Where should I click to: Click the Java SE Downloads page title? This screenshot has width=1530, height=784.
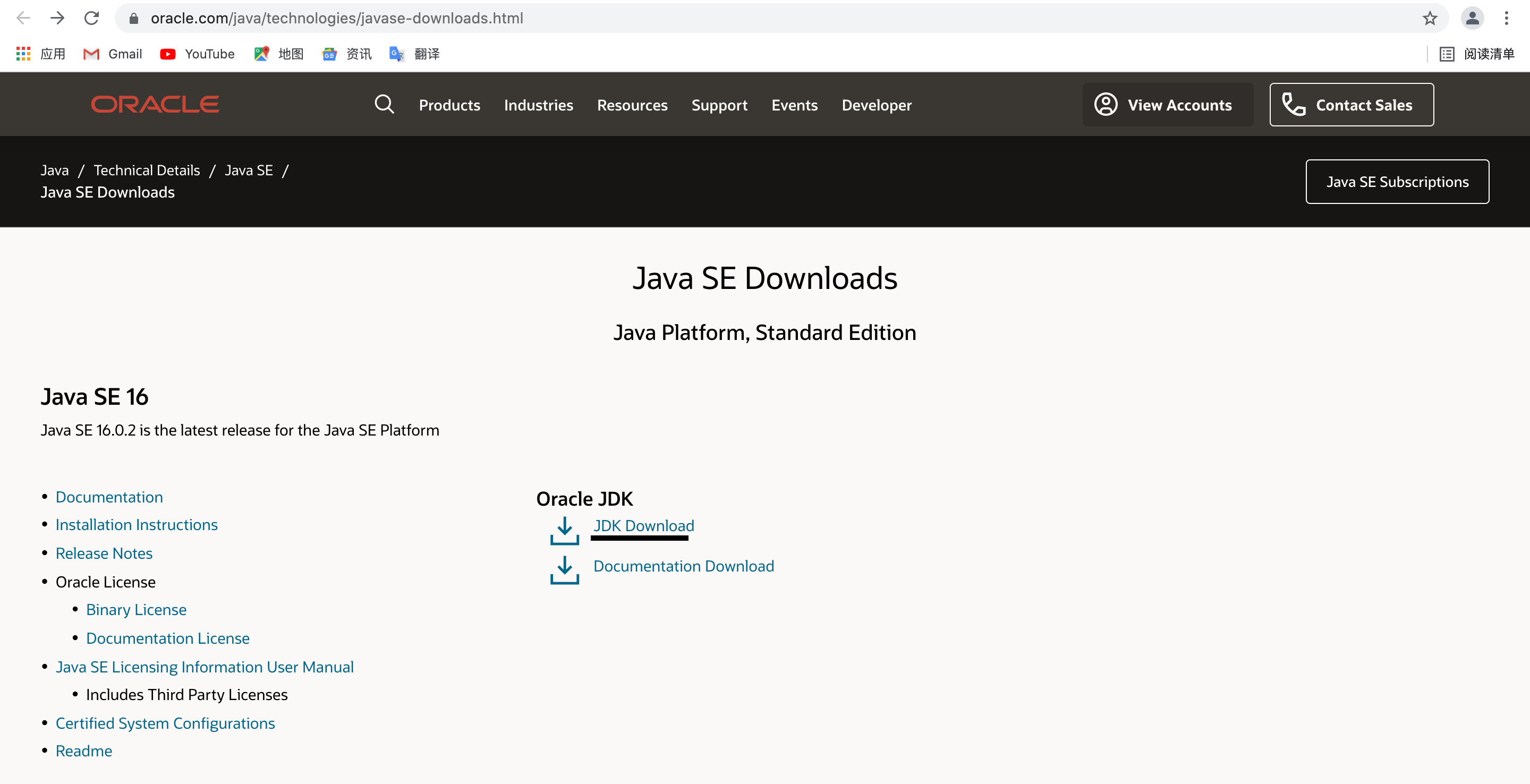pyautogui.click(x=765, y=278)
